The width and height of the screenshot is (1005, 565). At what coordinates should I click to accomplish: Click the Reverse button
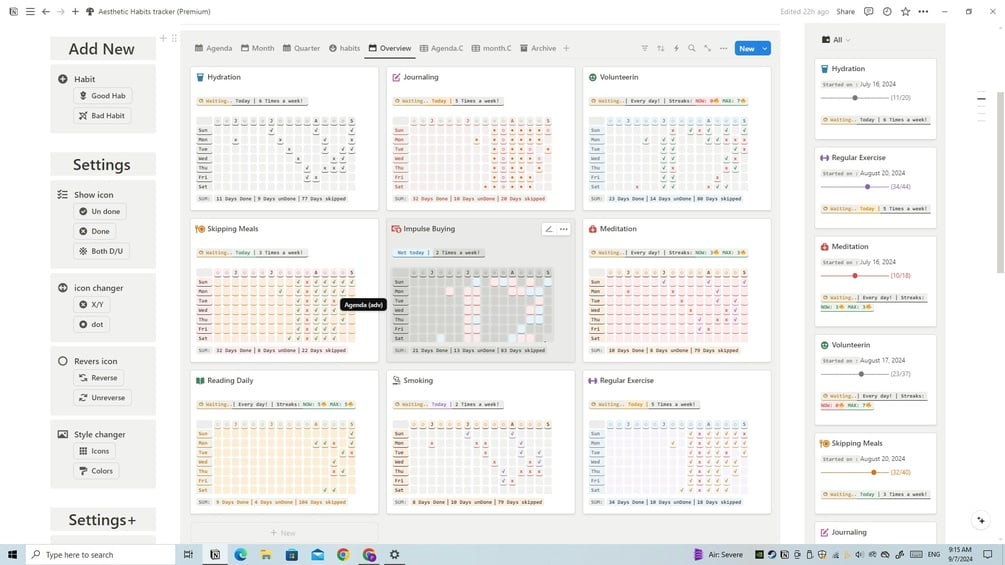click(x=98, y=378)
